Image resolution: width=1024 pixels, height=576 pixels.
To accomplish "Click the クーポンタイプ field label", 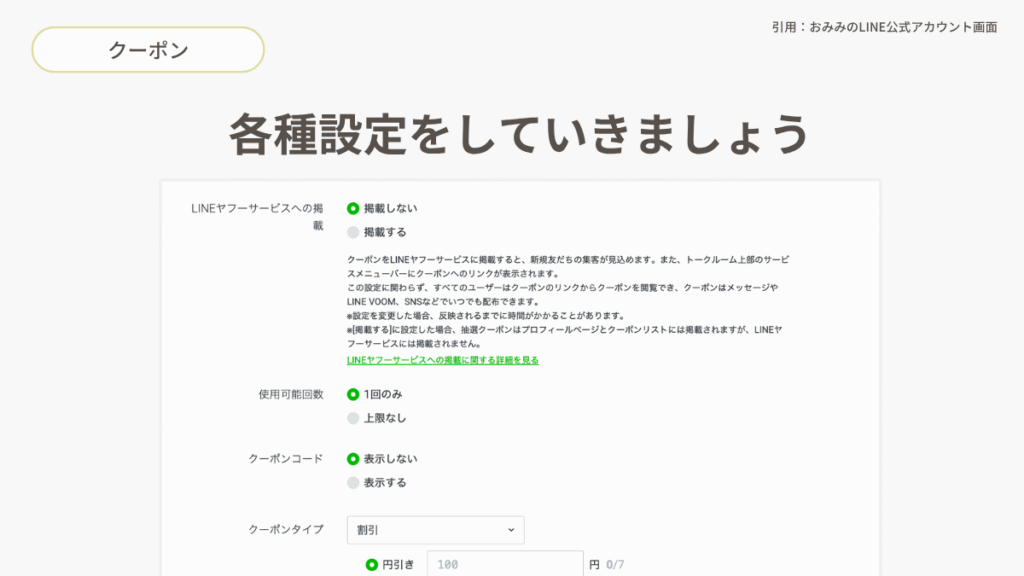I will pos(285,529).
